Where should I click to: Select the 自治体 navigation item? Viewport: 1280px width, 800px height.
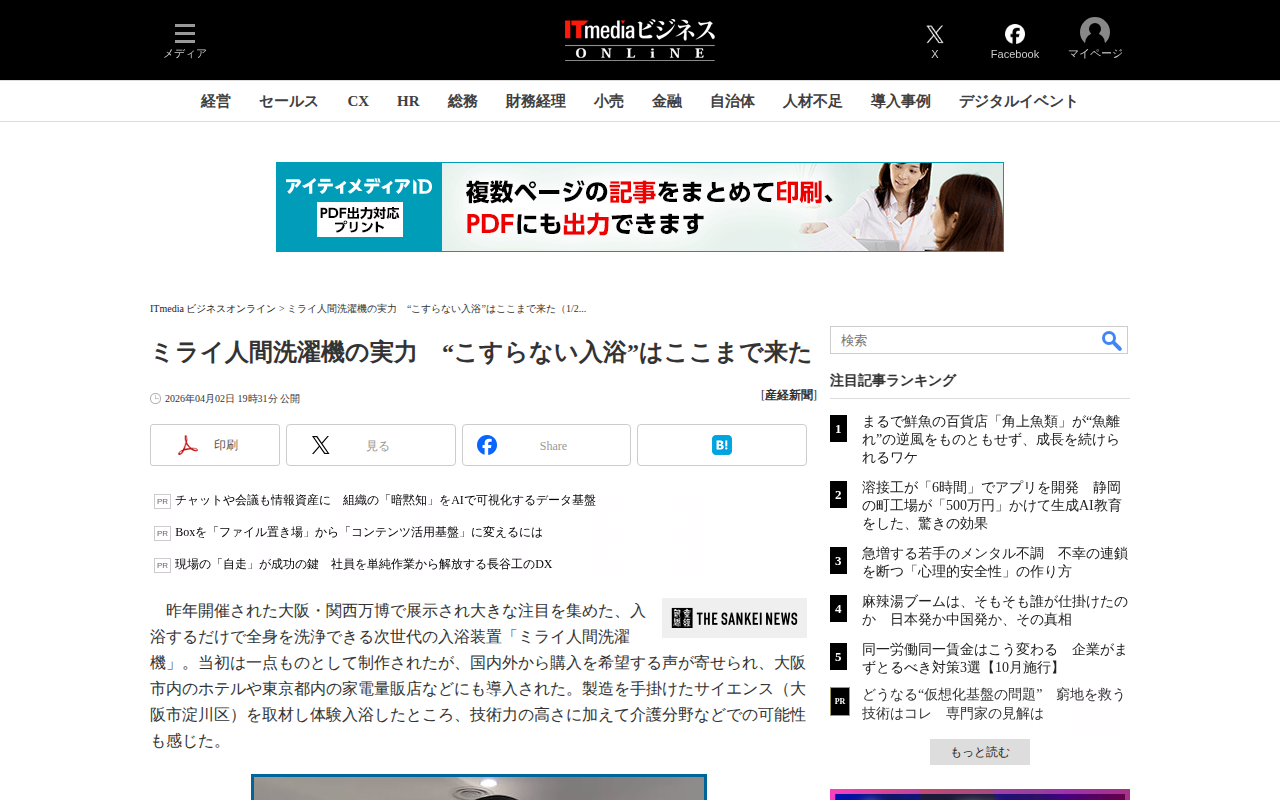pos(732,101)
